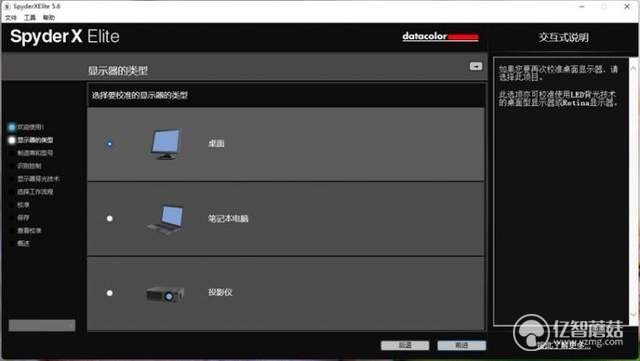
Task: Select the 投影仪 projector radio button
Action: [109, 293]
